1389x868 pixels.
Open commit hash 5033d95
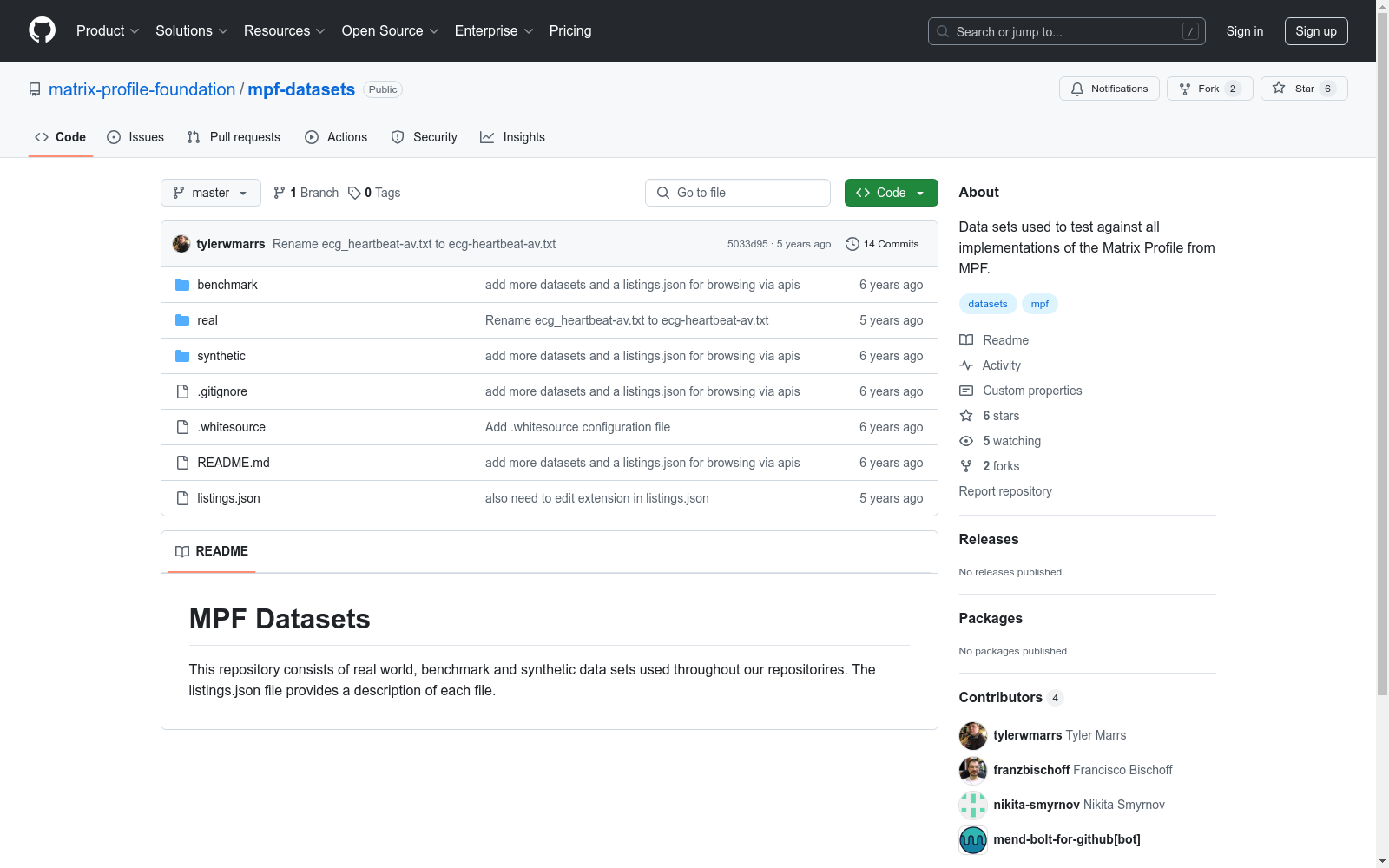click(747, 244)
